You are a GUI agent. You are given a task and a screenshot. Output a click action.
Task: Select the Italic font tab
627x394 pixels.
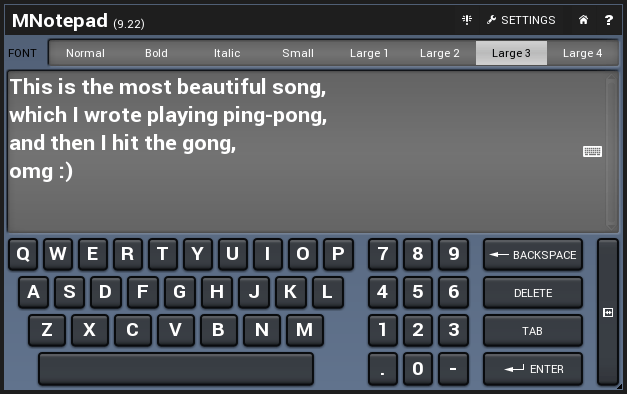[x=227, y=53]
